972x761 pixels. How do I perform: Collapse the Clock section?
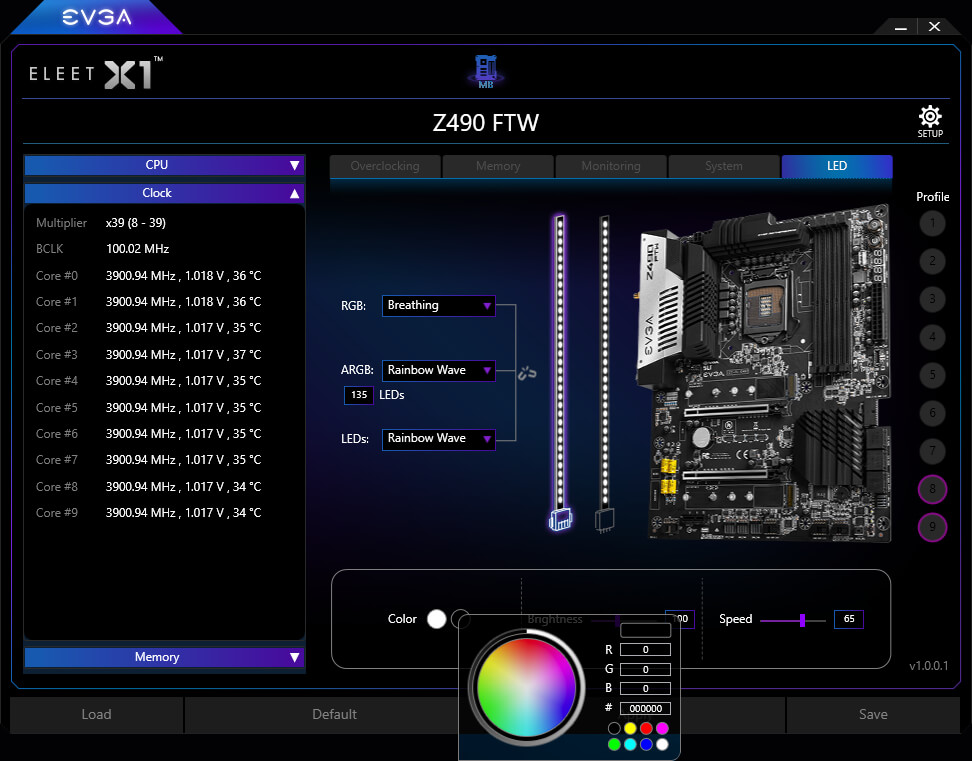click(x=164, y=193)
